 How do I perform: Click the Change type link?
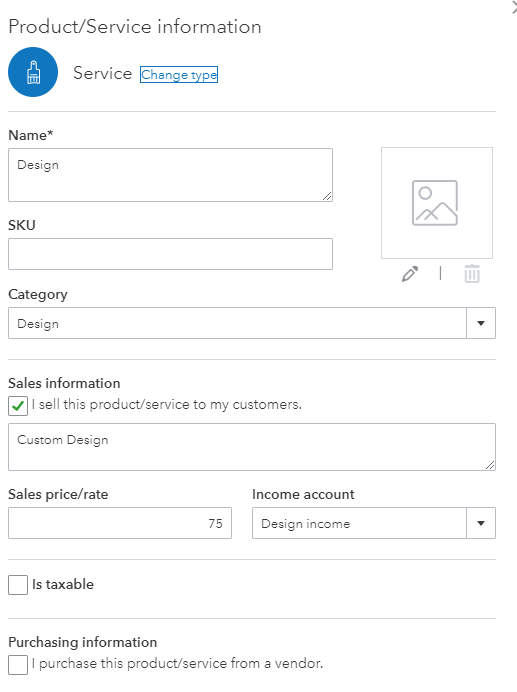179,75
